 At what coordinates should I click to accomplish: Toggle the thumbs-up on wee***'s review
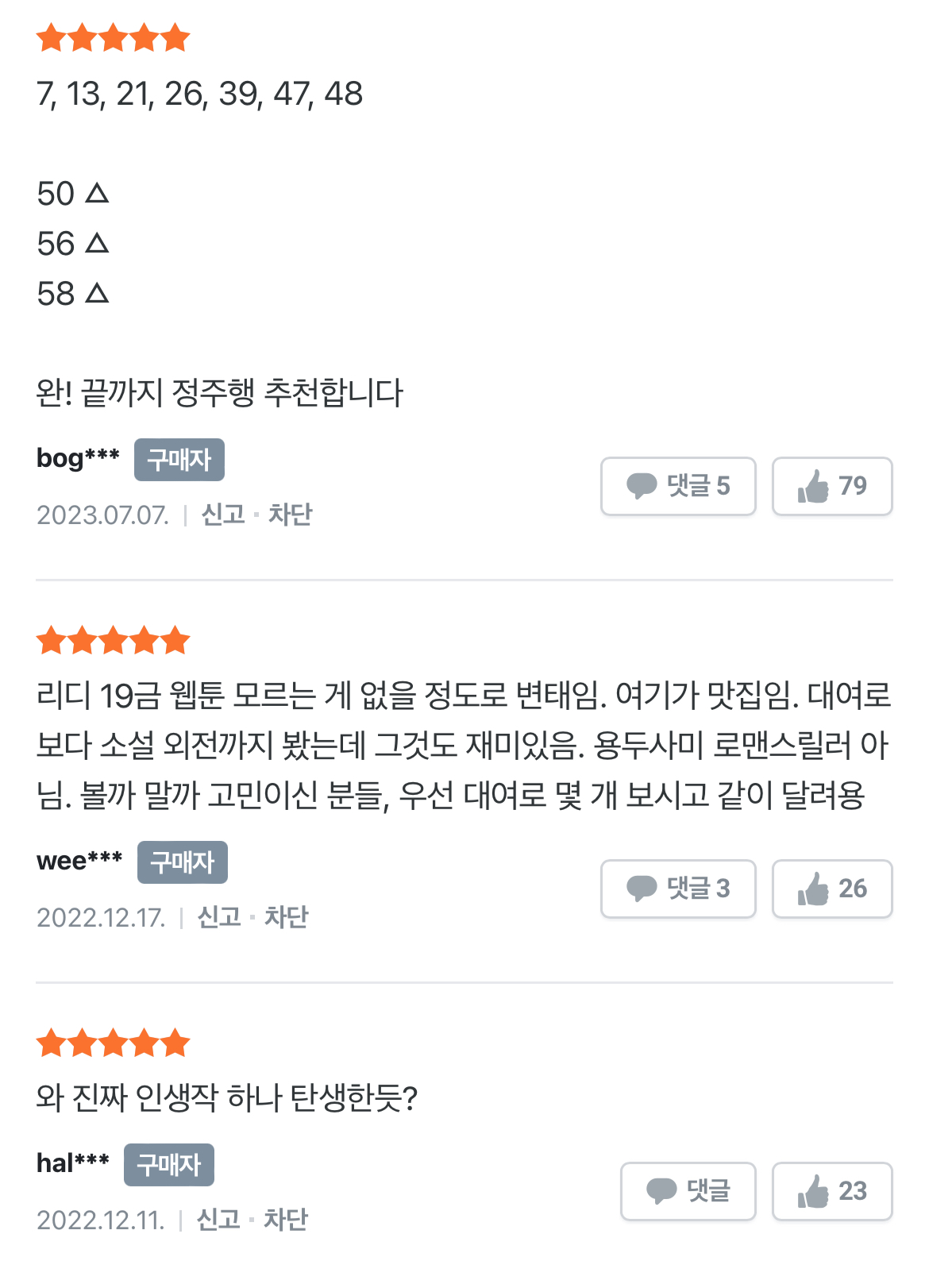[x=831, y=889]
